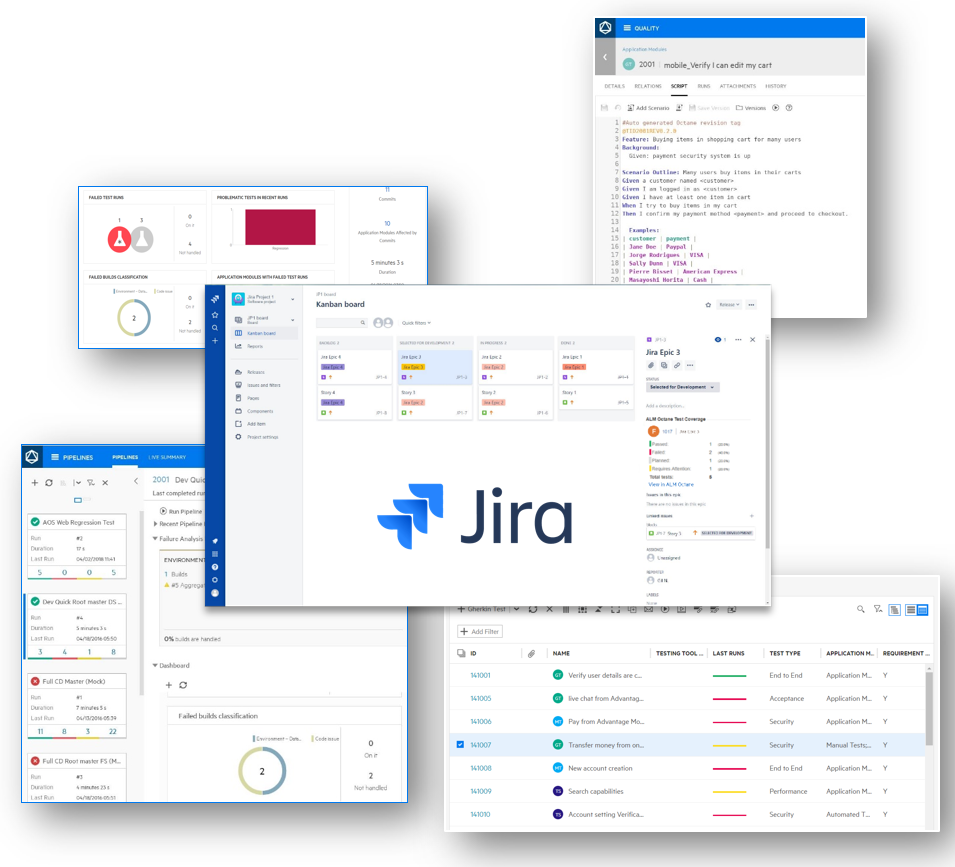Click the Jira sidebar create plus icon
The image size is (955, 867).
[x=215, y=341]
